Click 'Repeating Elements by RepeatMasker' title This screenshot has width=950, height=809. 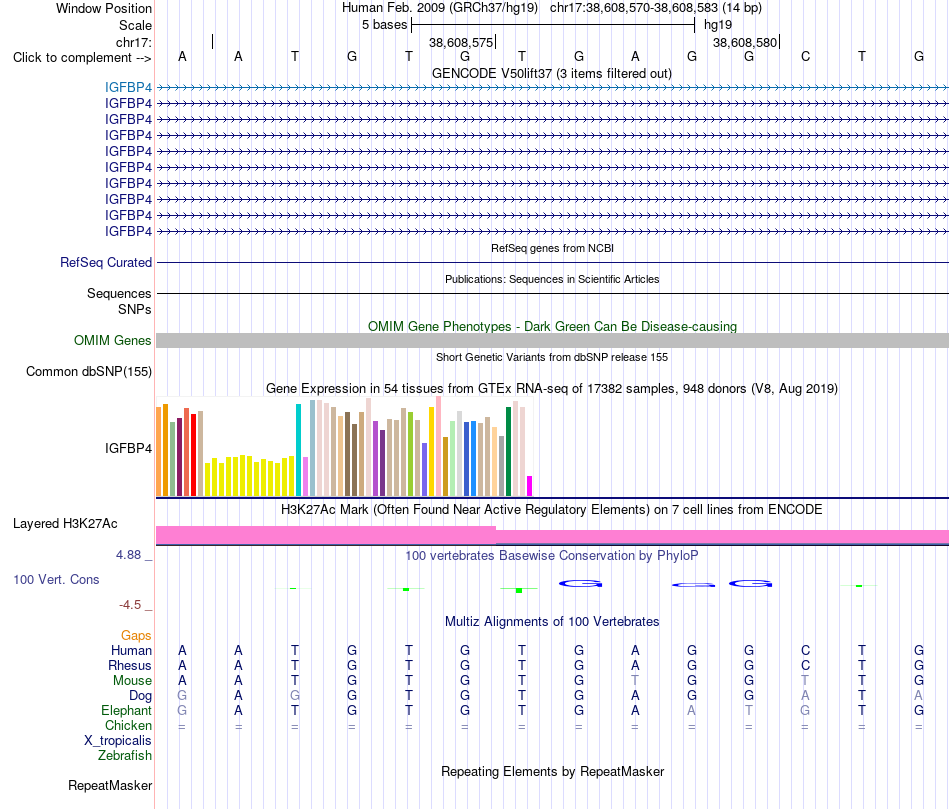coord(552,771)
